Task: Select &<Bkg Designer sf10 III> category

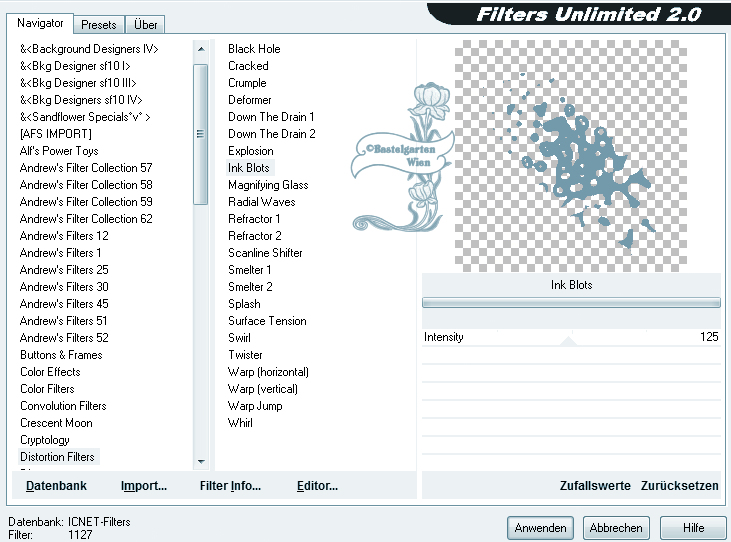Action: pos(78,83)
